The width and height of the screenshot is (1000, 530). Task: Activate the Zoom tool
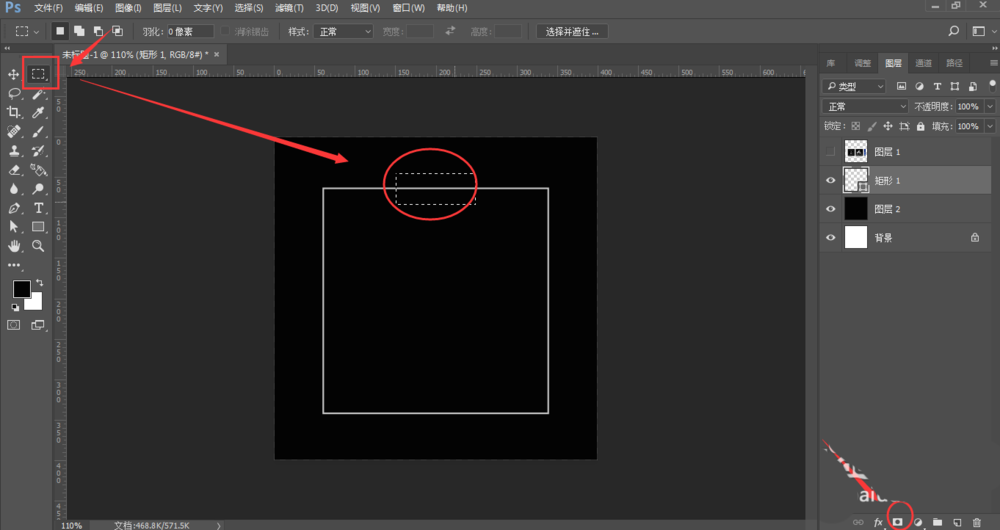[38, 245]
